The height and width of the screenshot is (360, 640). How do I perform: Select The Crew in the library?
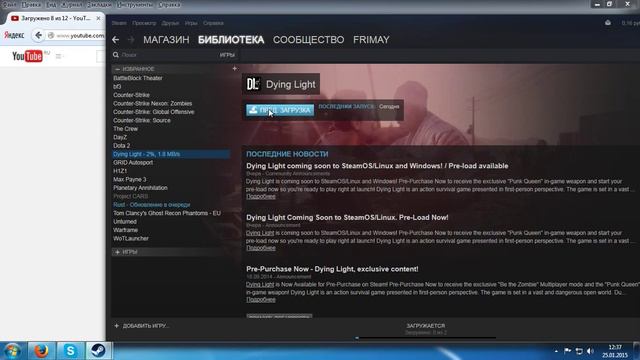point(125,129)
